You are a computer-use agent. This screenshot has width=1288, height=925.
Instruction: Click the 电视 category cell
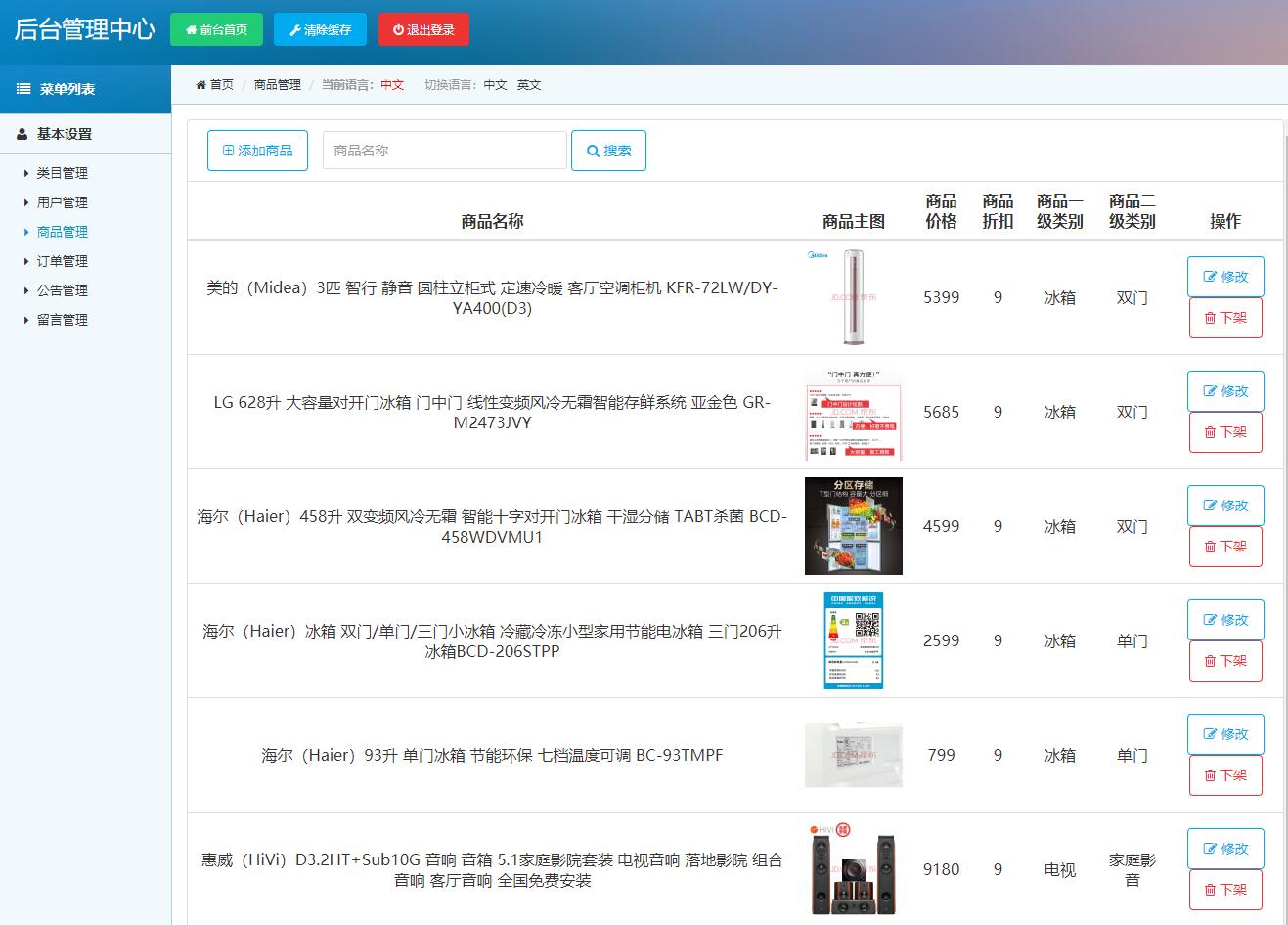click(1060, 869)
